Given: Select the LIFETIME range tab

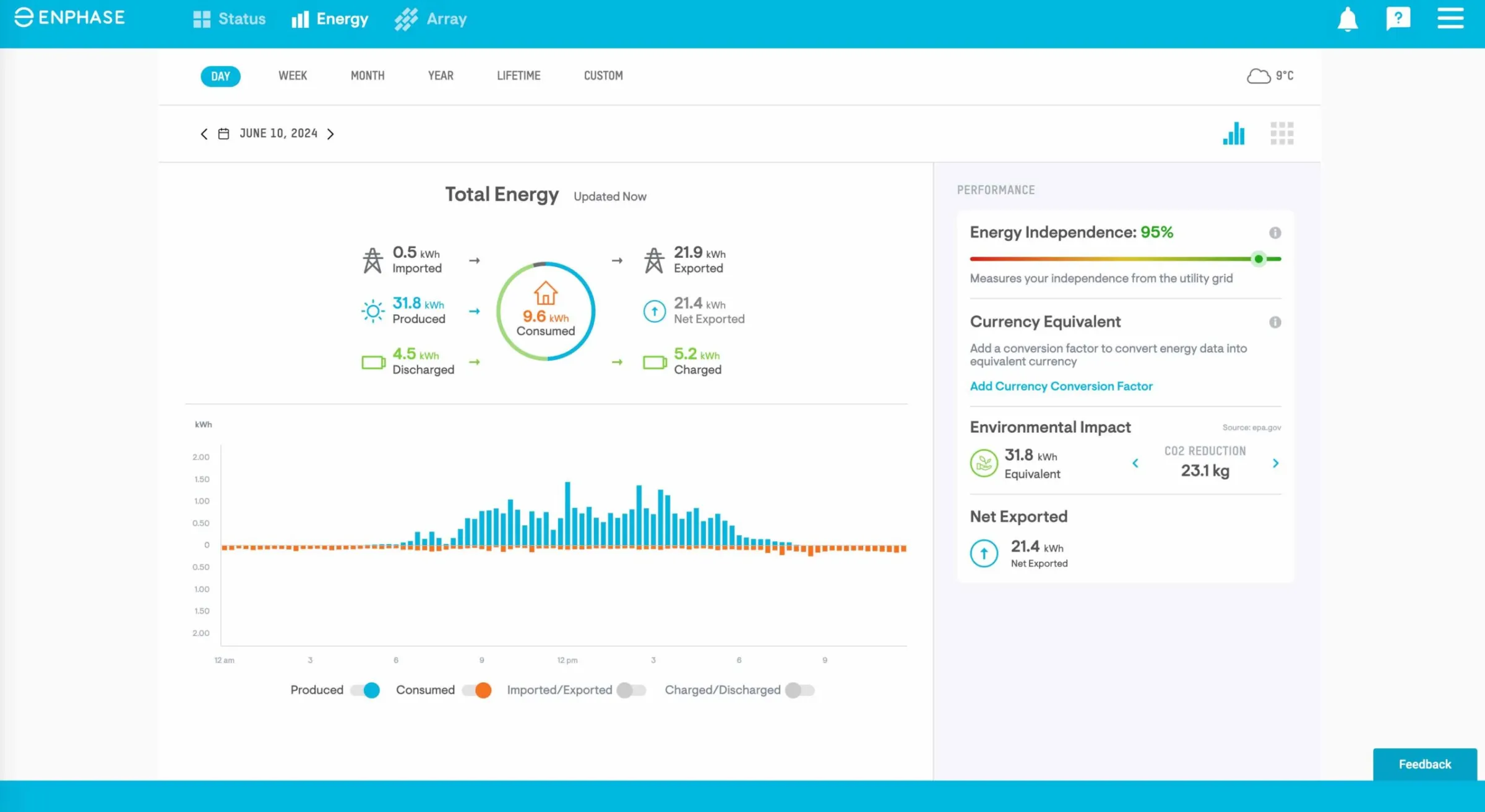Looking at the screenshot, I should coord(519,76).
